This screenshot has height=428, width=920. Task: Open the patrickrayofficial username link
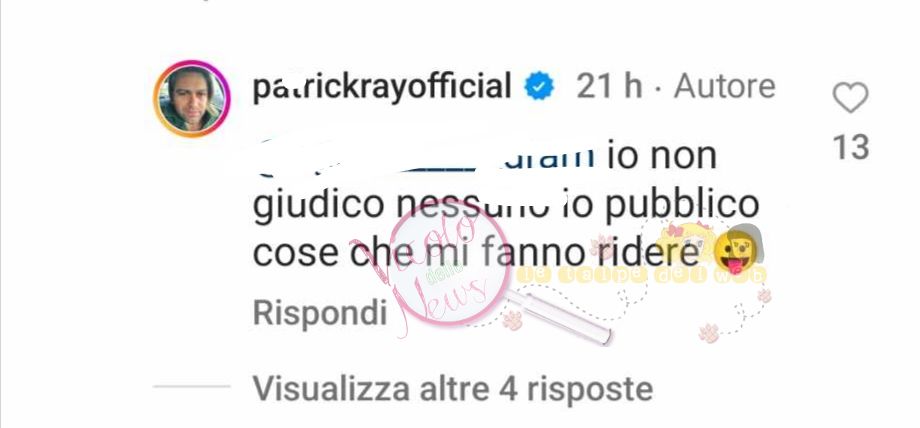(382, 87)
